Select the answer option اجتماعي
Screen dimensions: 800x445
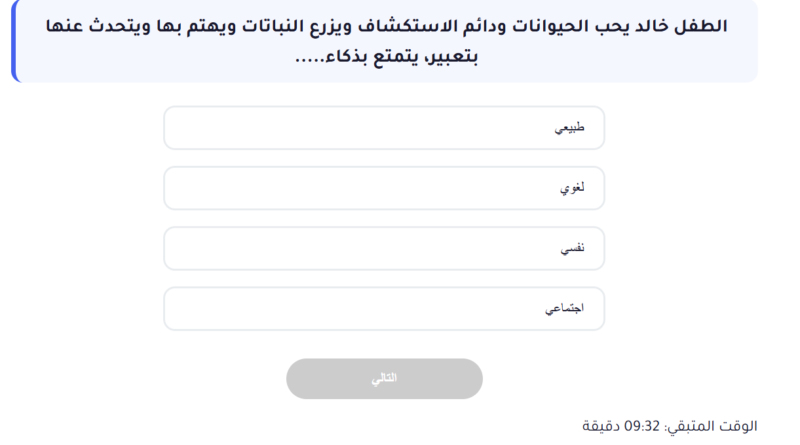pyautogui.click(x=384, y=309)
